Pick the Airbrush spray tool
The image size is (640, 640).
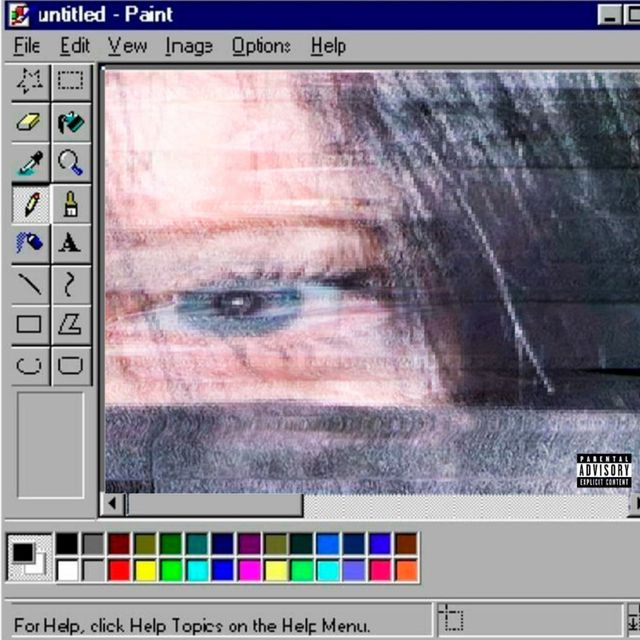pyautogui.click(x=30, y=244)
